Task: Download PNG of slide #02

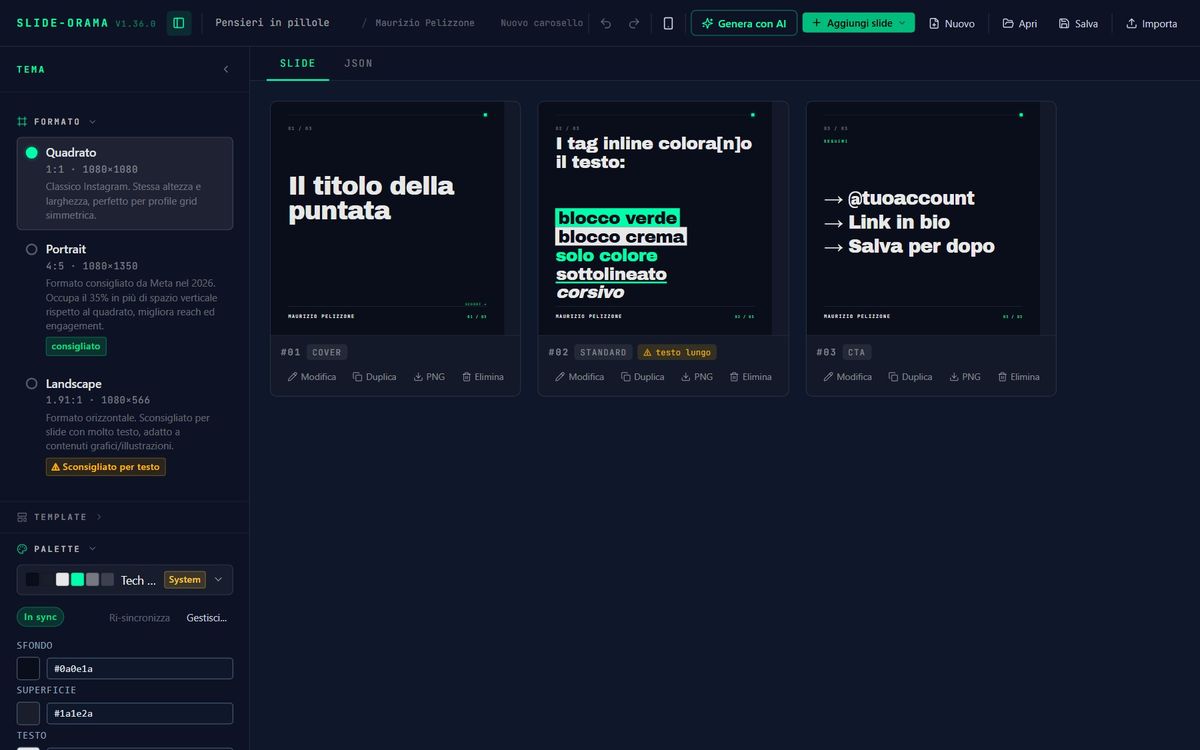Action: (x=696, y=377)
